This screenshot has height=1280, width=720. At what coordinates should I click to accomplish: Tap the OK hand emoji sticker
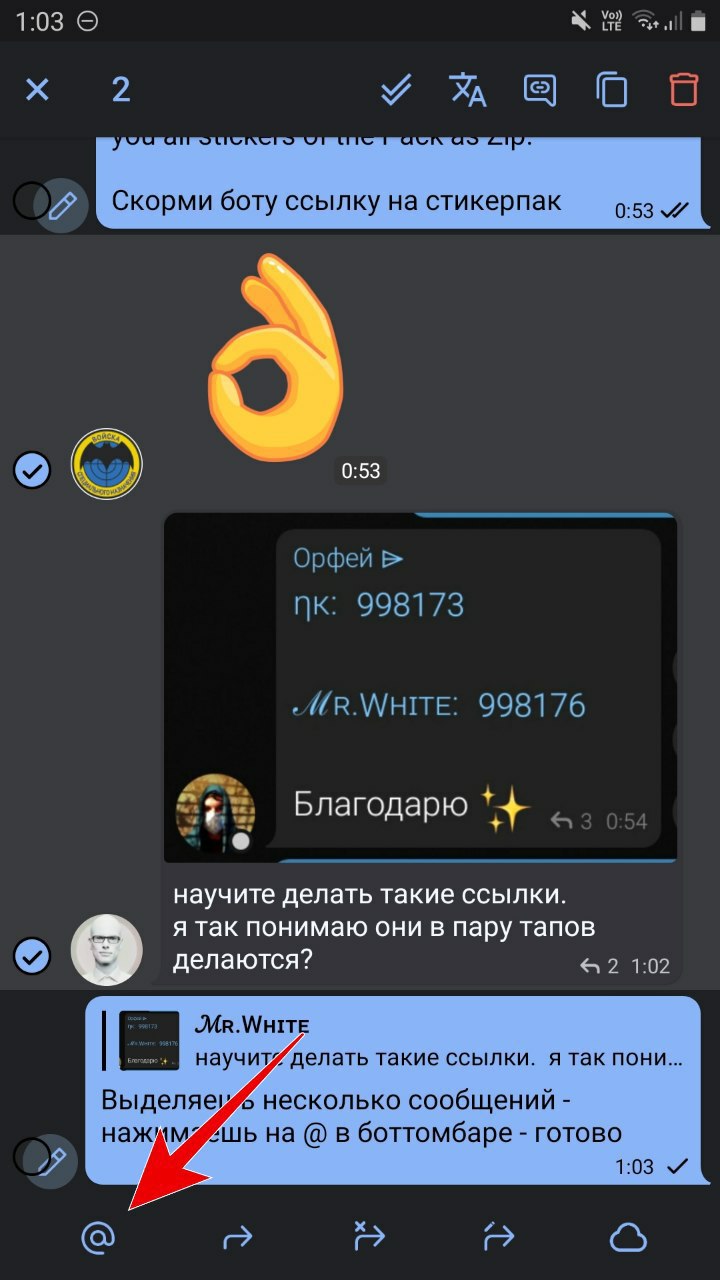point(276,359)
